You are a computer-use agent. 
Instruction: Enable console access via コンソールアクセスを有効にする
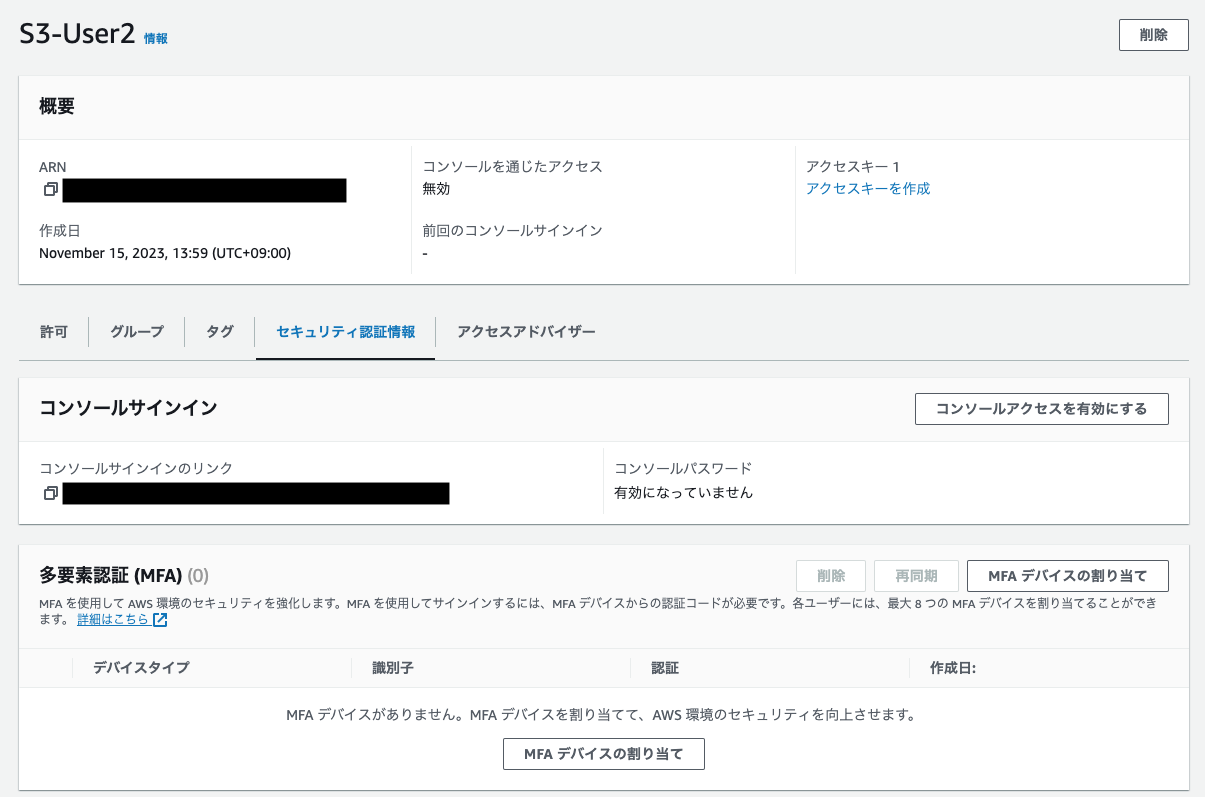[1041, 408]
